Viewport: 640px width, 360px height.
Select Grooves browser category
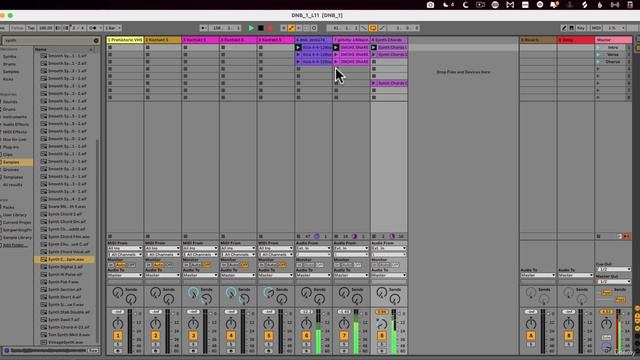[x=11, y=170]
